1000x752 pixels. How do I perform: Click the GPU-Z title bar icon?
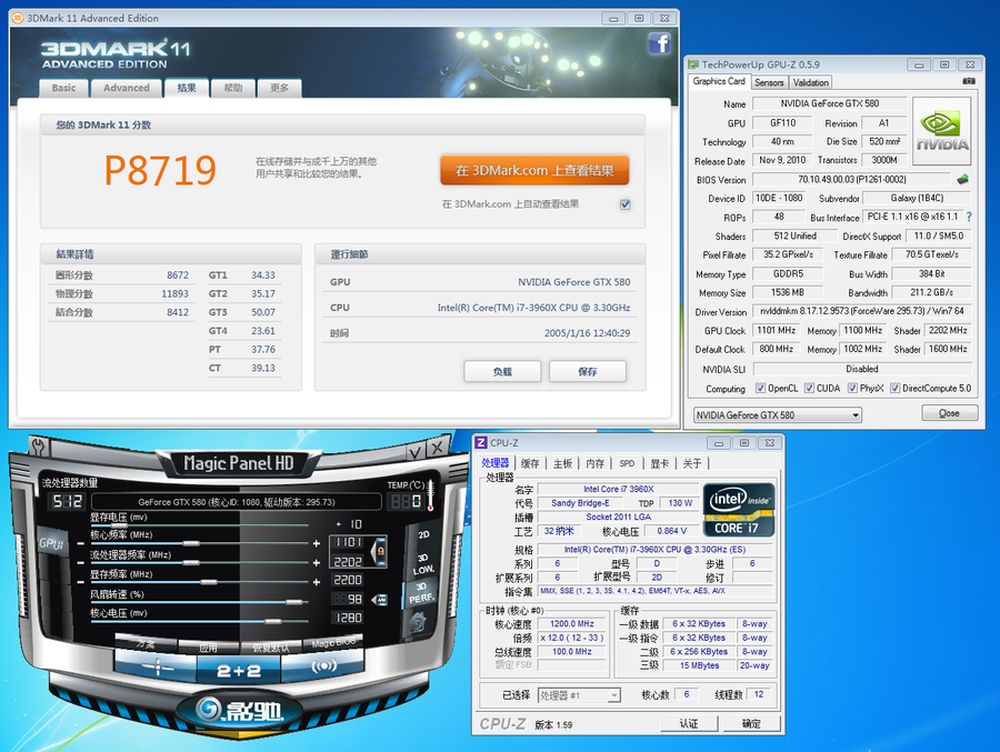click(x=693, y=64)
